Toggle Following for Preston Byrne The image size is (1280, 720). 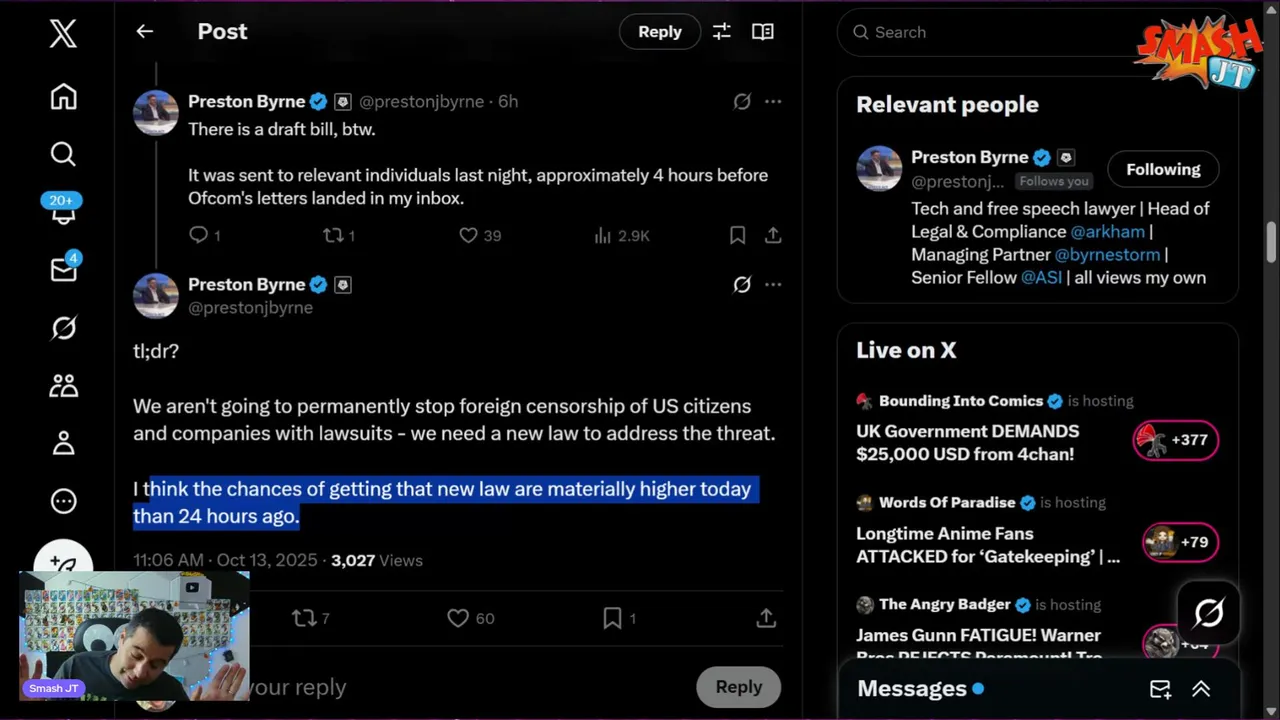click(1163, 170)
